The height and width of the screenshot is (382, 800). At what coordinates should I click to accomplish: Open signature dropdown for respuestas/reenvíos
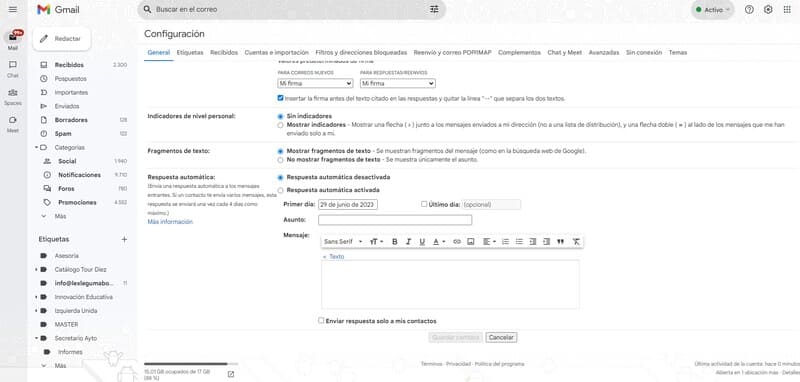click(397, 83)
